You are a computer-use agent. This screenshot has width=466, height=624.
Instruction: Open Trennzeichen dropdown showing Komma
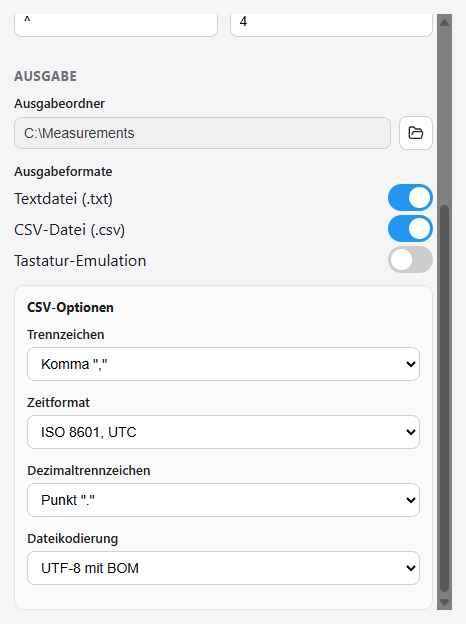(x=223, y=364)
